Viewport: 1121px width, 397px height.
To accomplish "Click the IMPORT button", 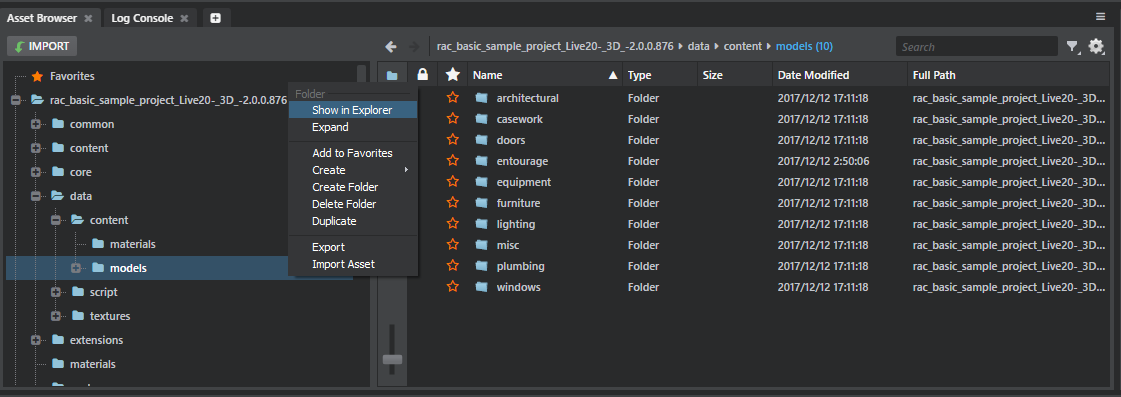I will click(42, 46).
